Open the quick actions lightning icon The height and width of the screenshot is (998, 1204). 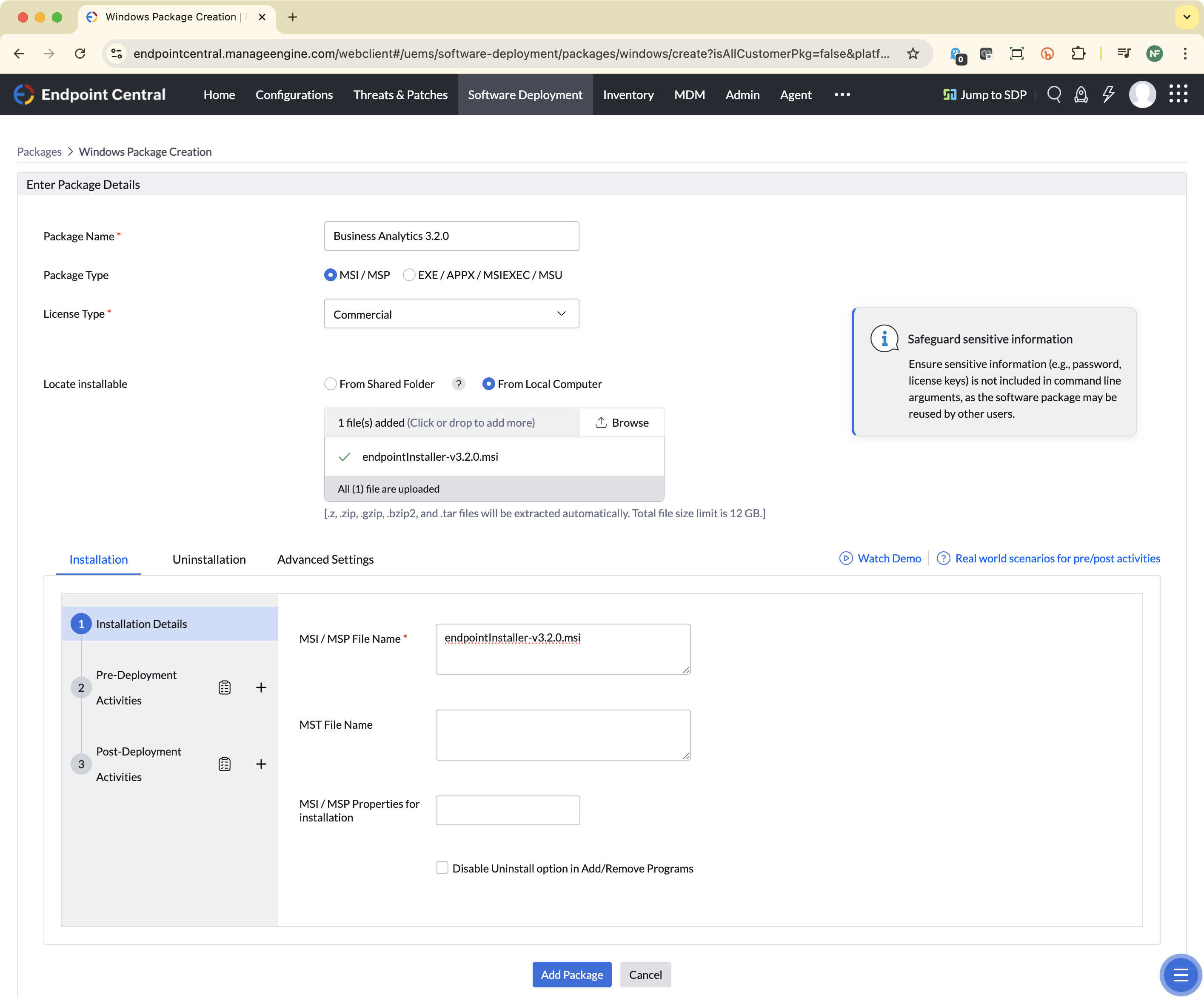(1108, 94)
